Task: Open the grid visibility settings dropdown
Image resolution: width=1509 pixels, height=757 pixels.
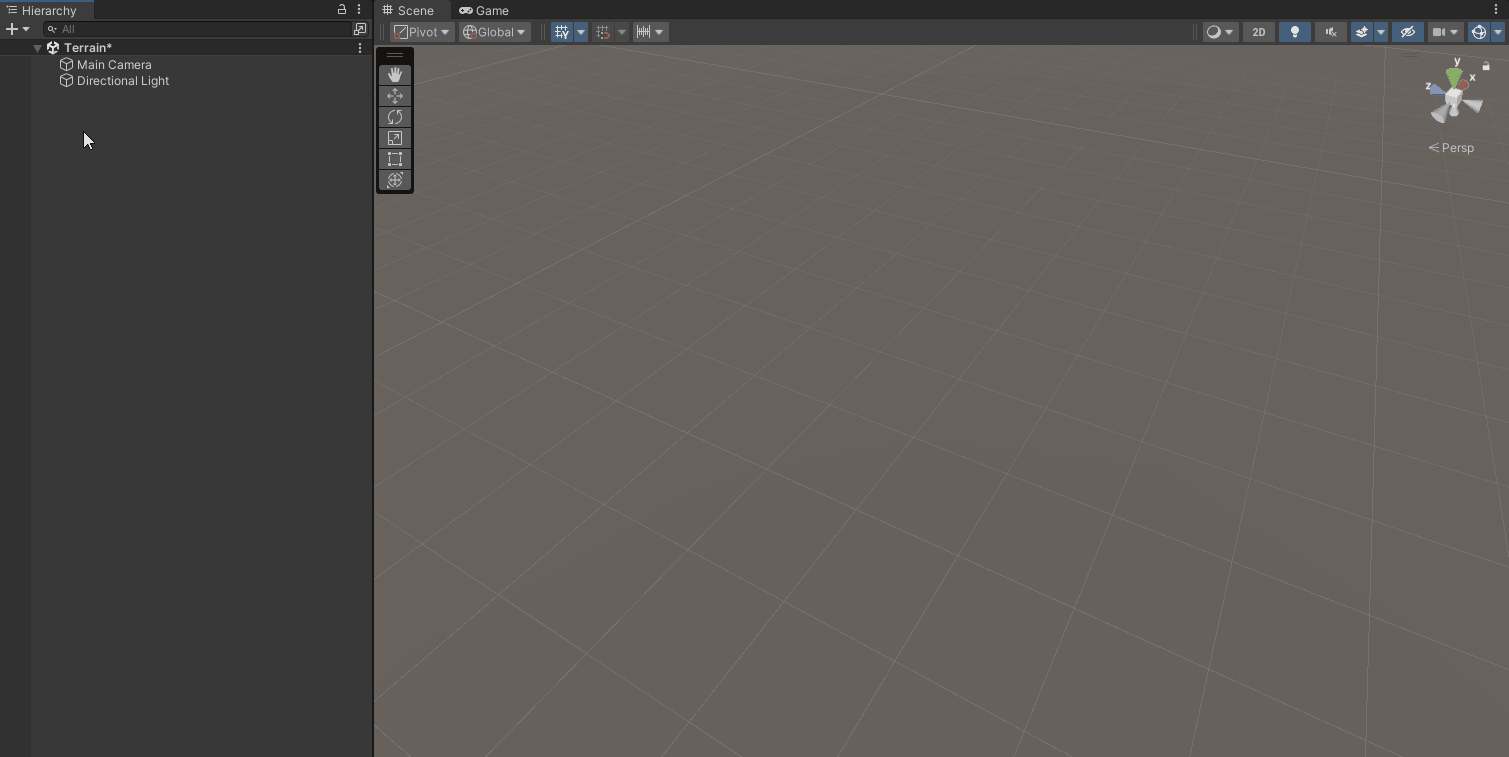Action: coord(580,32)
